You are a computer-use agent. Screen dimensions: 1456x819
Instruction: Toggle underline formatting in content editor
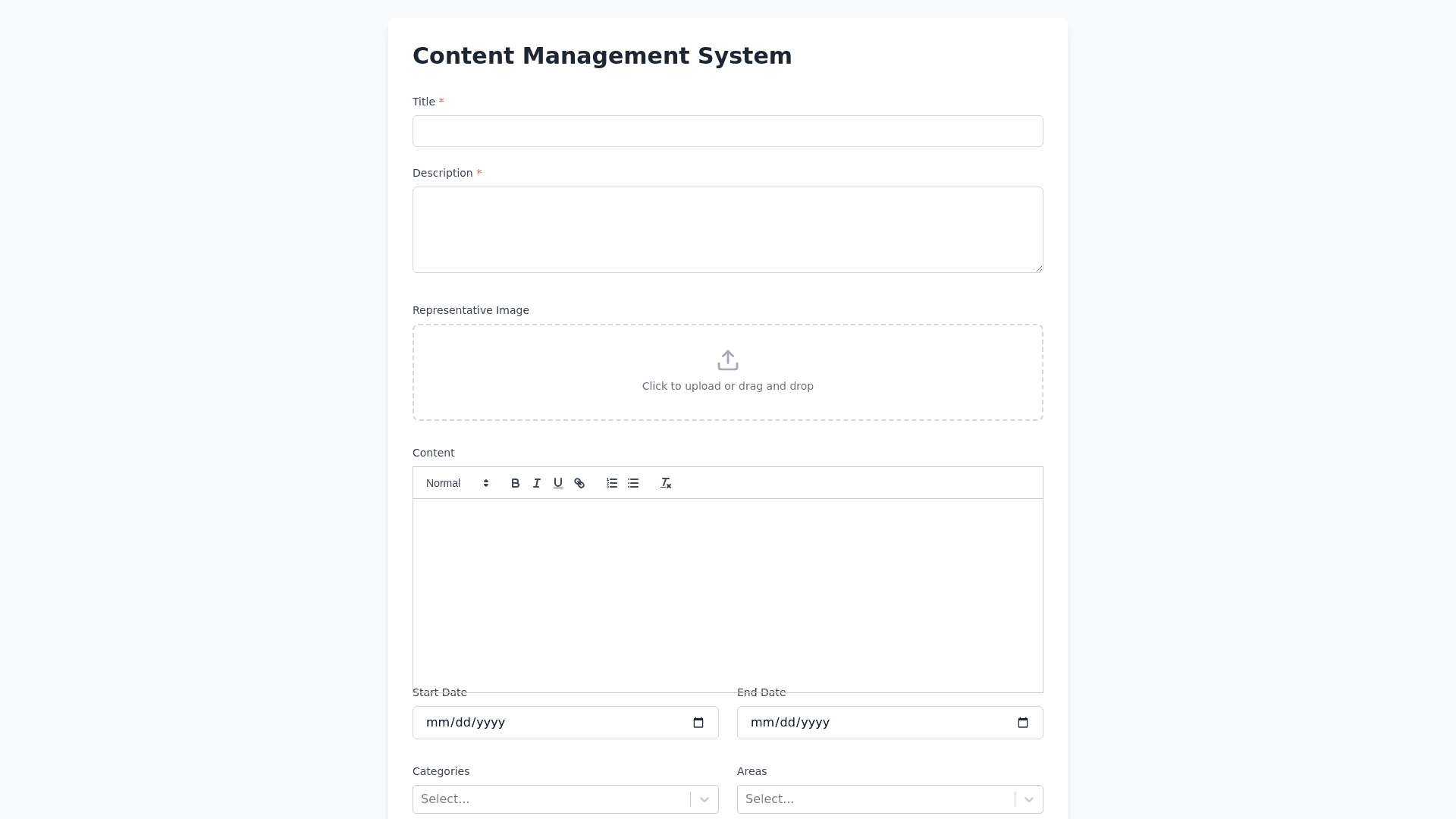click(x=558, y=483)
